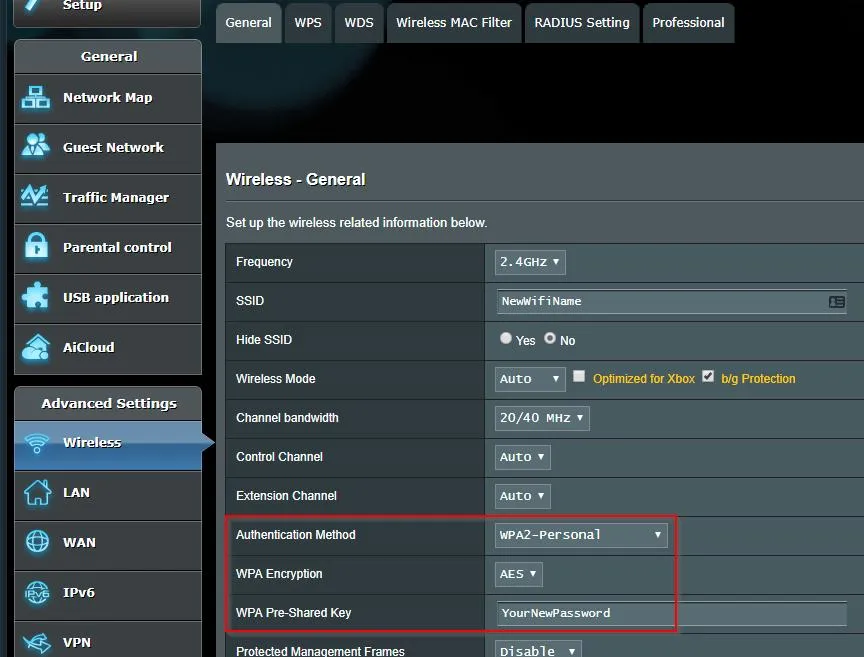Viewport: 864px width, 657px height.
Task: Open the Extension Channel dropdown
Action: coord(522,496)
